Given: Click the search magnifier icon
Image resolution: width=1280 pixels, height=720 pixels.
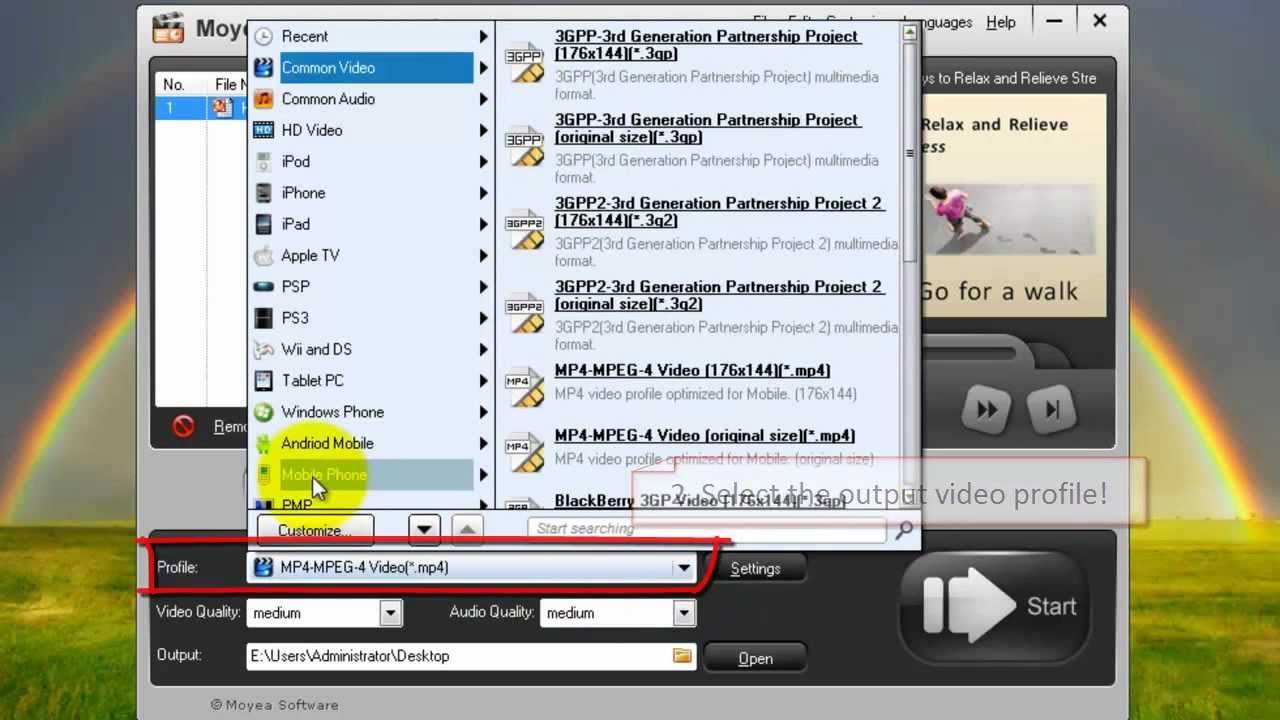Looking at the screenshot, I should (x=904, y=529).
